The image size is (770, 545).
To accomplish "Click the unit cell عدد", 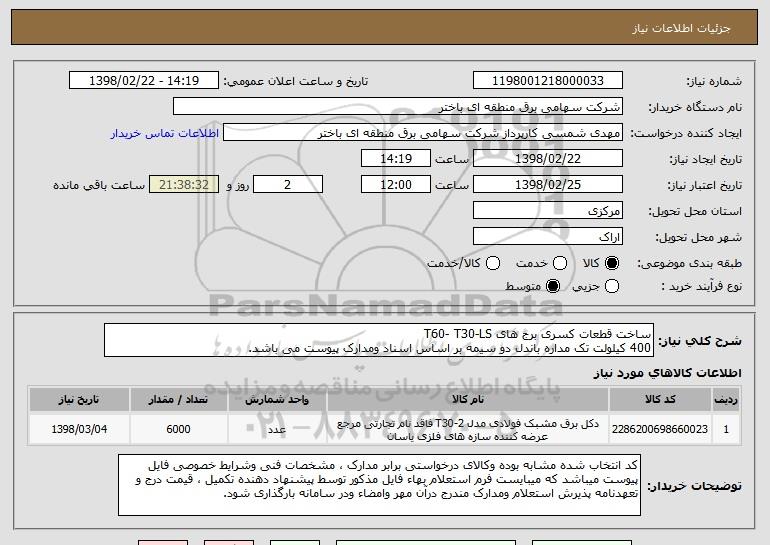I will click(277, 429).
